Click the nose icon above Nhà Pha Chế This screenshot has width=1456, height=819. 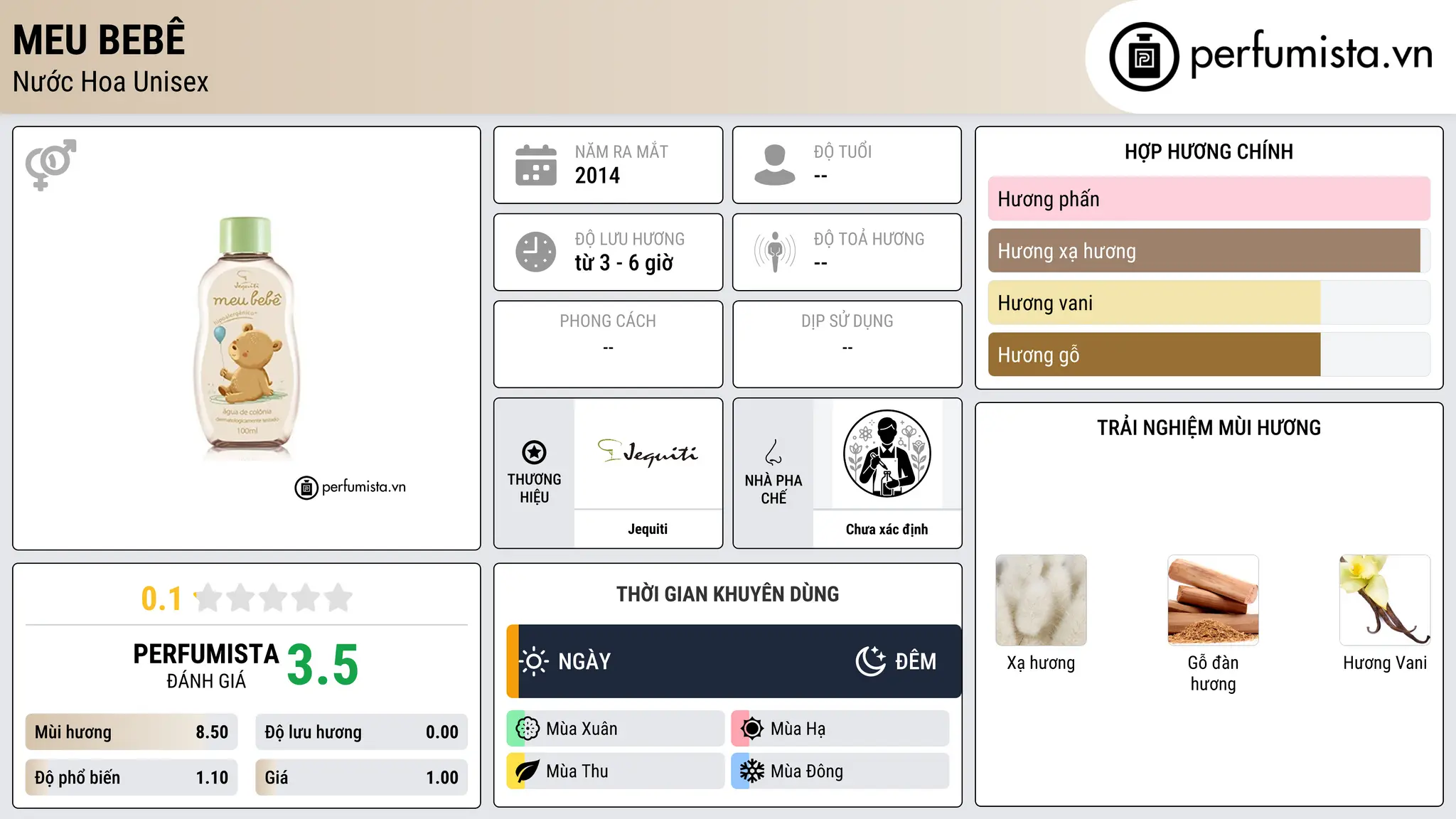[x=773, y=452]
